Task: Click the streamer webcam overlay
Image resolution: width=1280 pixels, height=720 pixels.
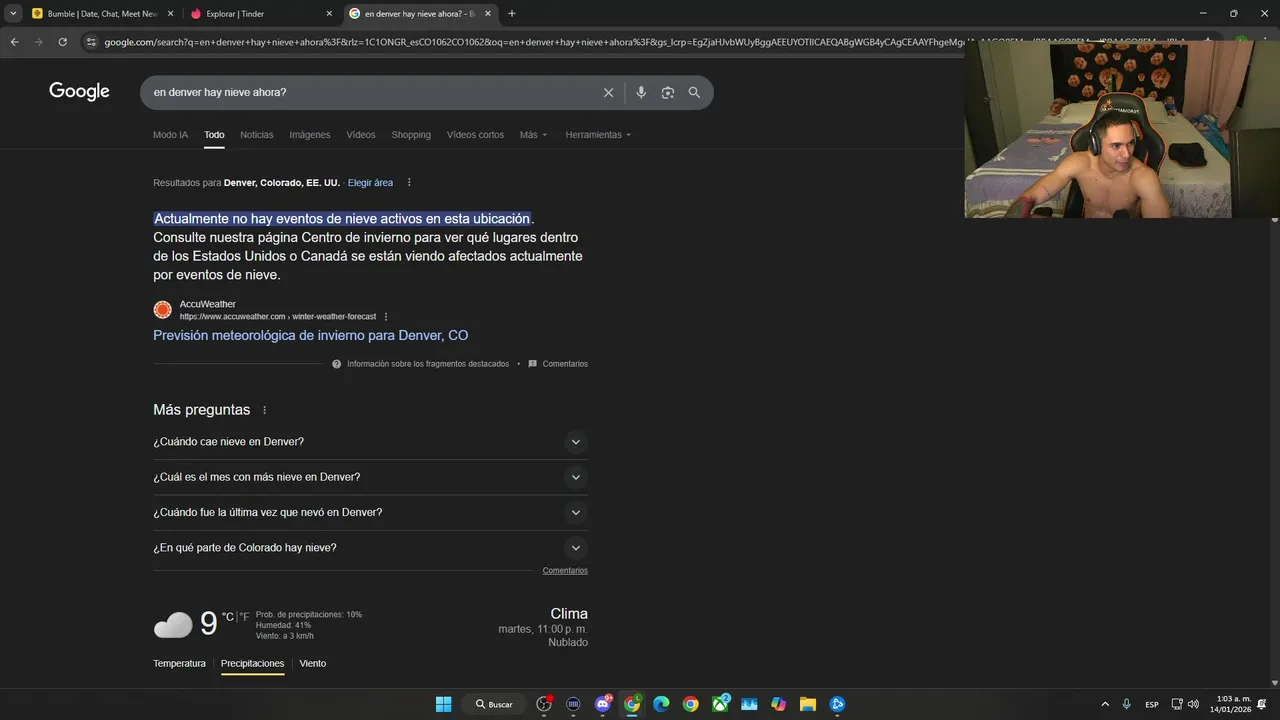Action: point(1121,130)
